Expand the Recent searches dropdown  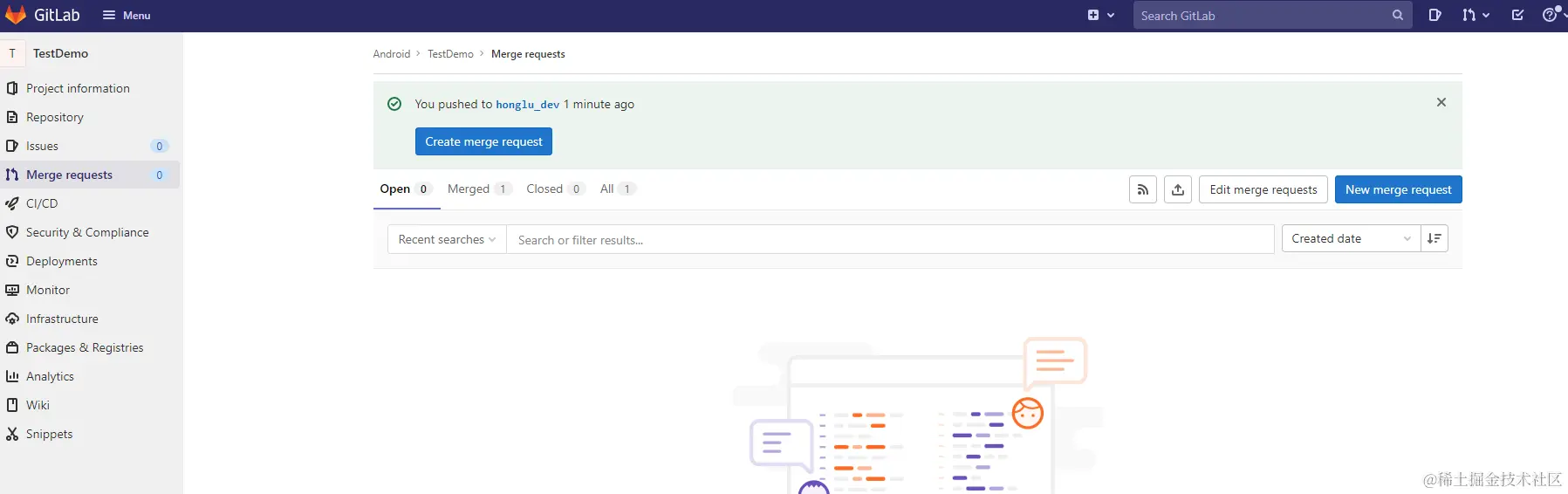click(447, 239)
